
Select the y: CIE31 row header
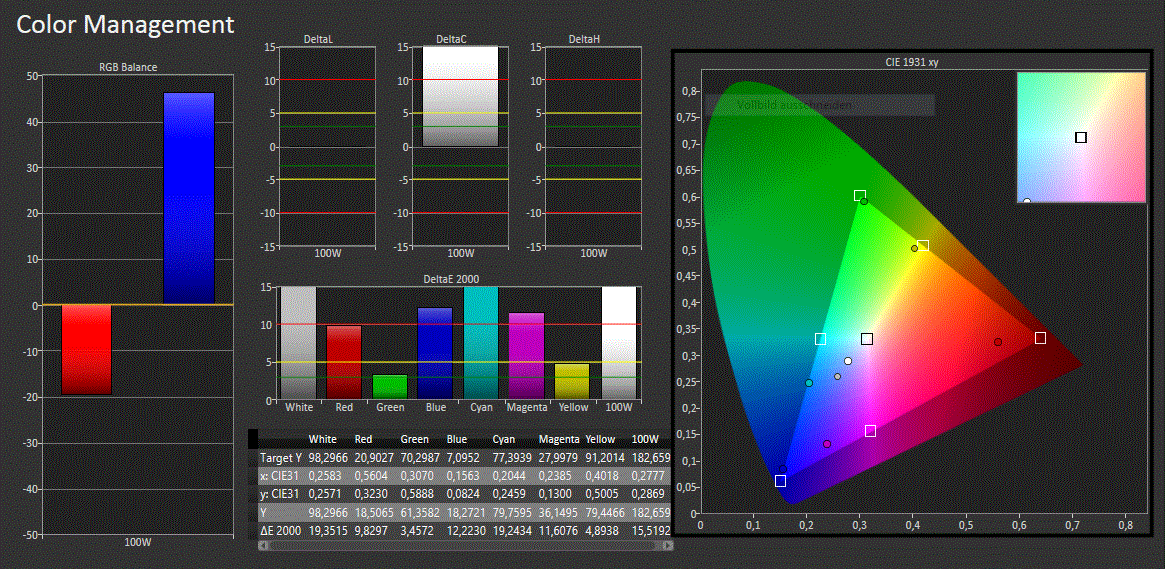279,494
